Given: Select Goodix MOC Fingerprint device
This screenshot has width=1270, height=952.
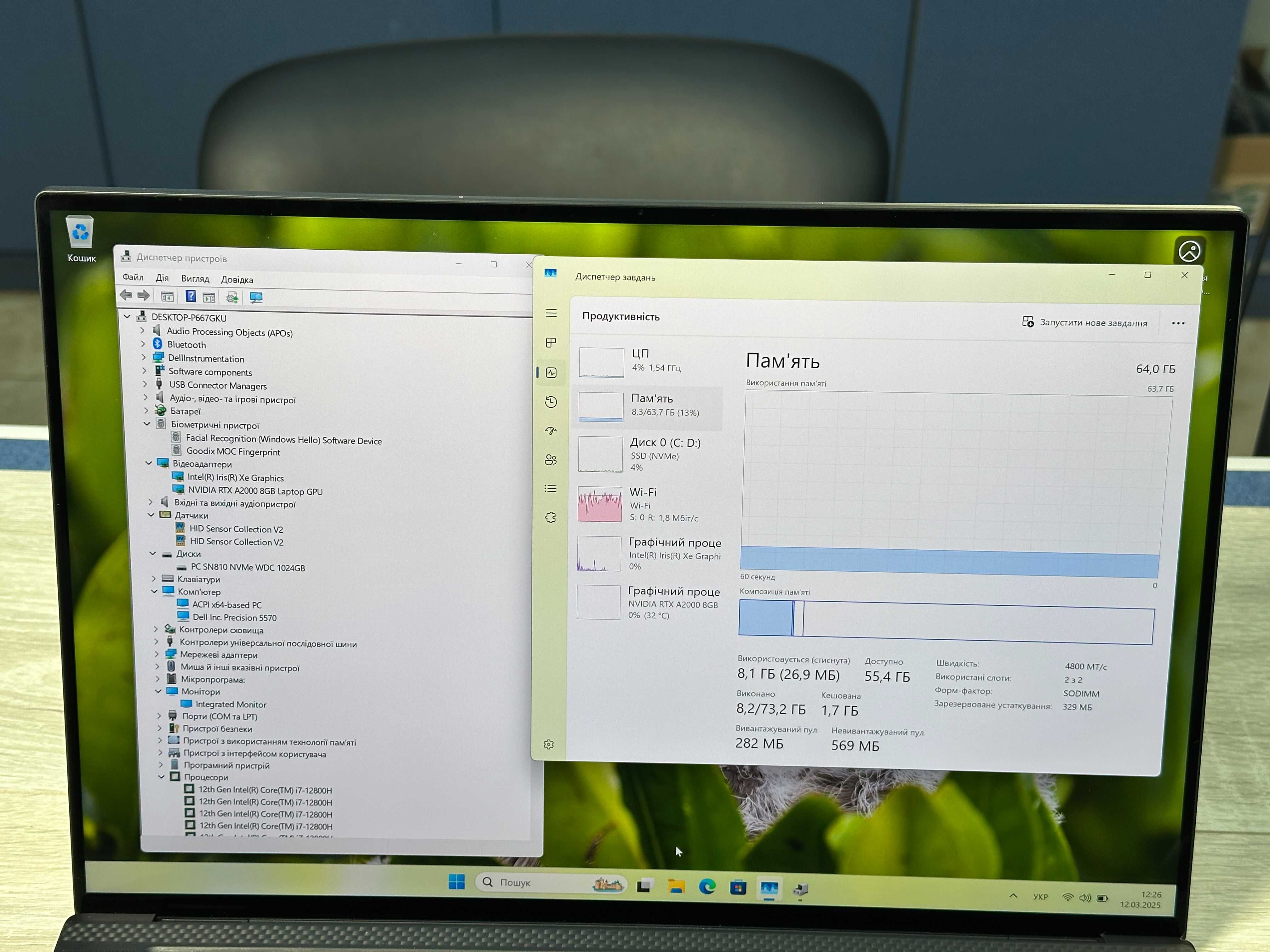Looking at the screenshot, I should pyautogui.click(x=233, y=452).
